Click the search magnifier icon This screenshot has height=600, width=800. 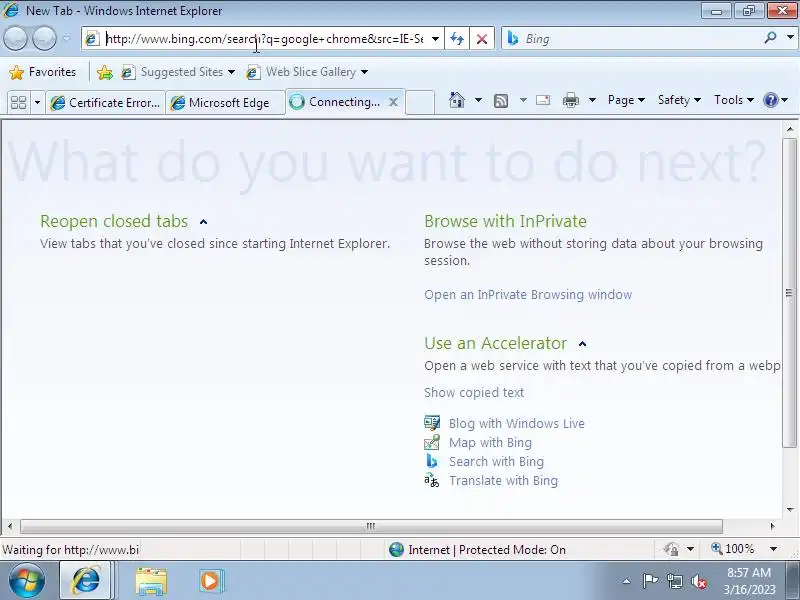click(x=770, y=38)
